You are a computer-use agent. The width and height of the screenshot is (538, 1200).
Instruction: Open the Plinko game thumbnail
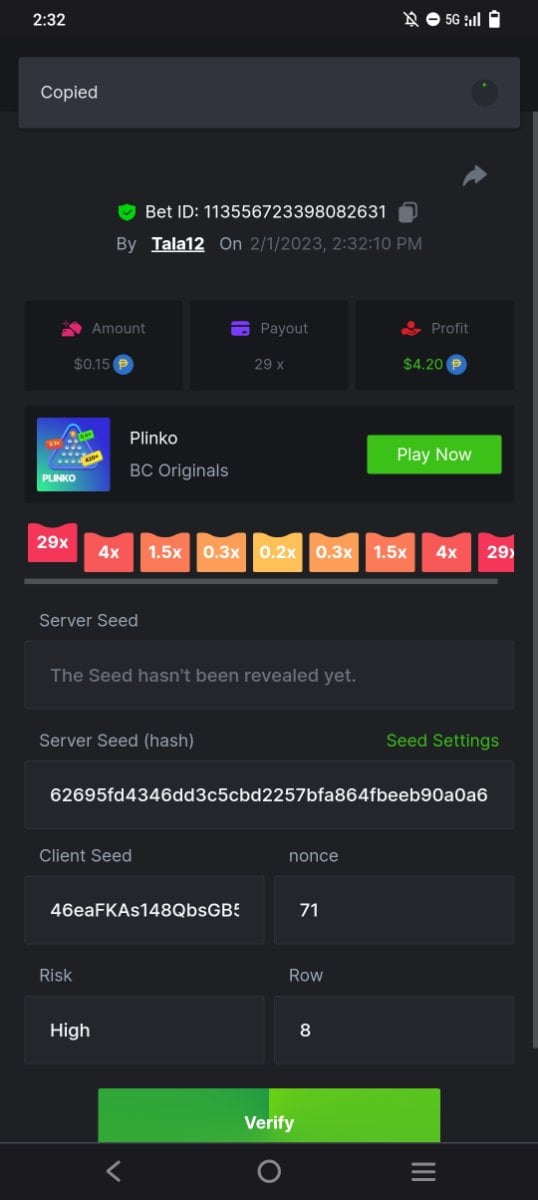[74, 454]
